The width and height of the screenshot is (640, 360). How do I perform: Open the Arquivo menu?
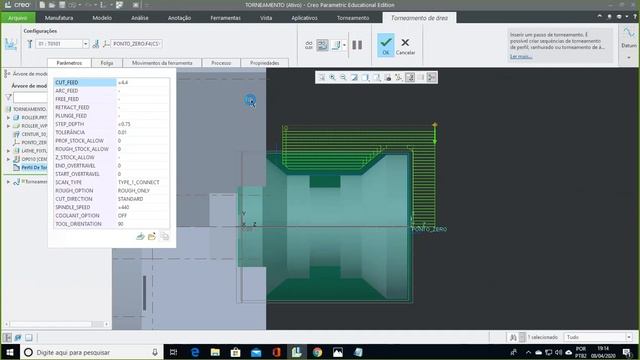click(18, 18)
